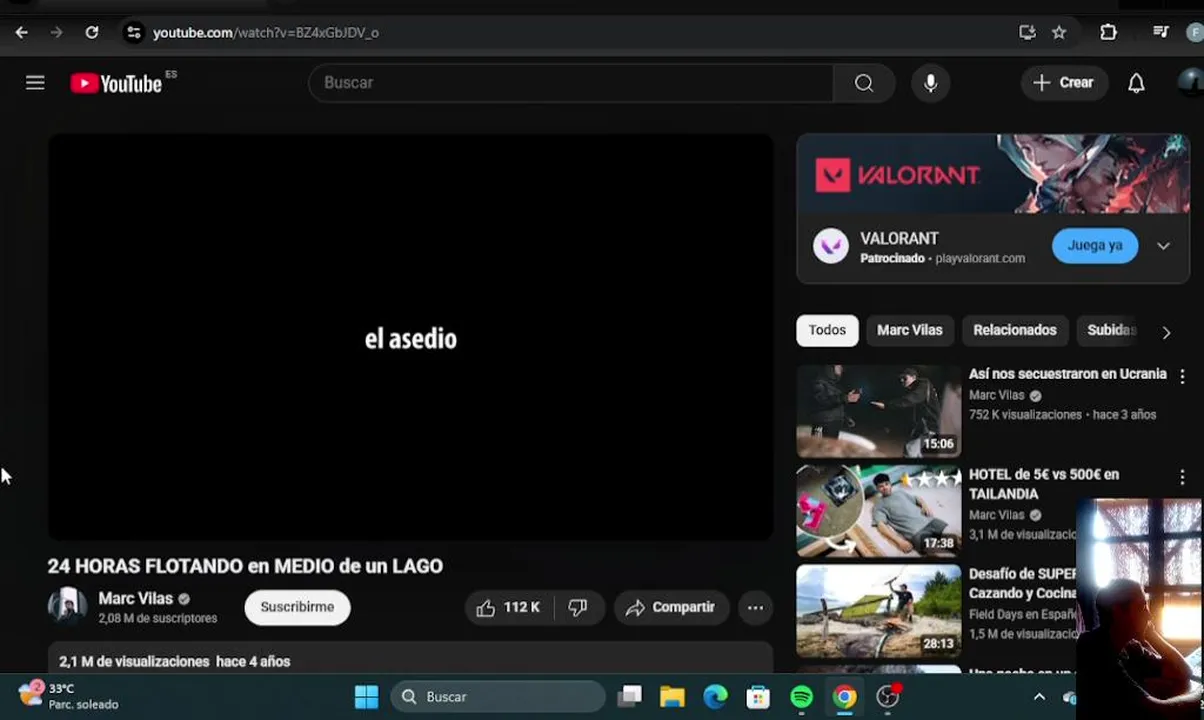Screen dimensions: 1204x720
Task: Switch to Chrome in the taskbar
Action: tap(845, 697)
